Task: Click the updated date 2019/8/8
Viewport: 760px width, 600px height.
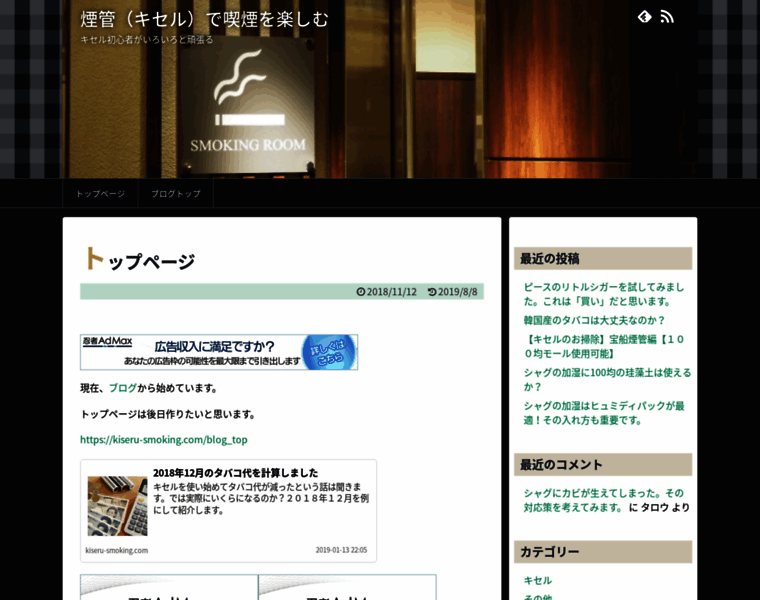Action: pos(453,292)
